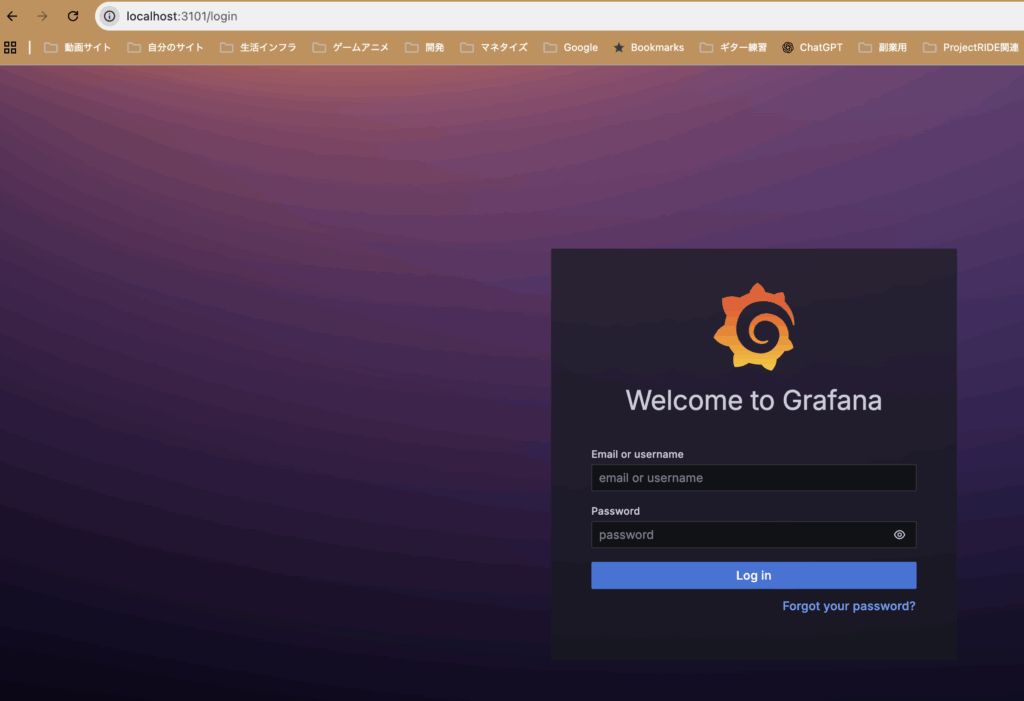
Task: Open the ChatGPT bookmark
Action: pos(812,47)
